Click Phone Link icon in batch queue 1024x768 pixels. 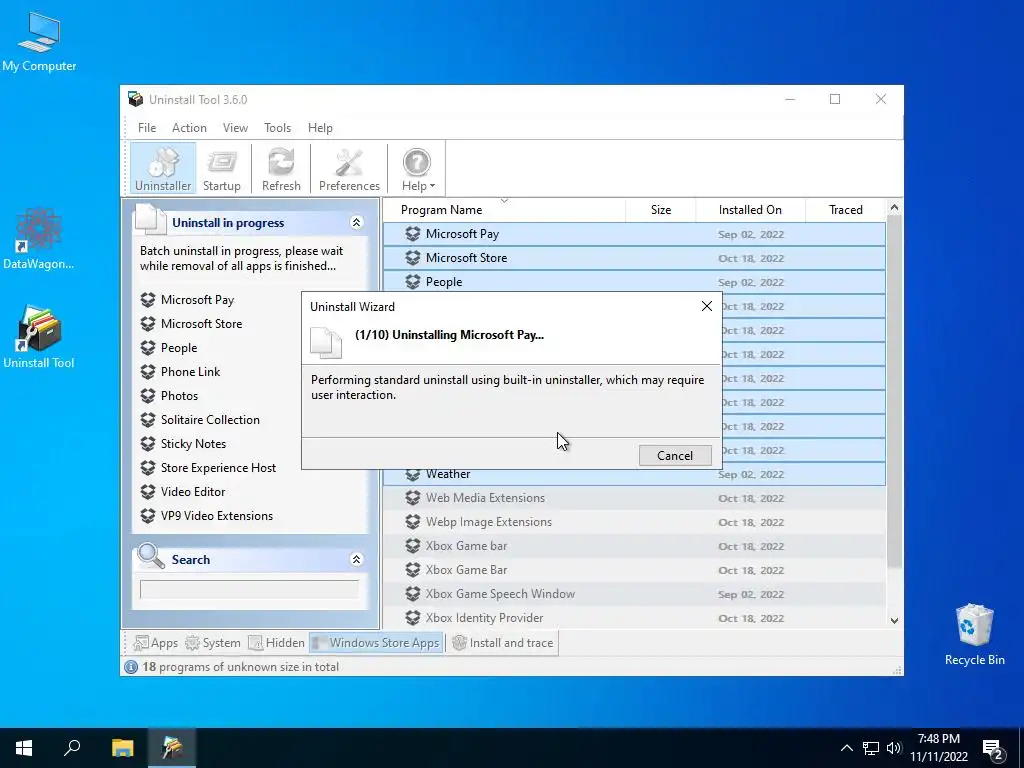(x=148, y=372)
